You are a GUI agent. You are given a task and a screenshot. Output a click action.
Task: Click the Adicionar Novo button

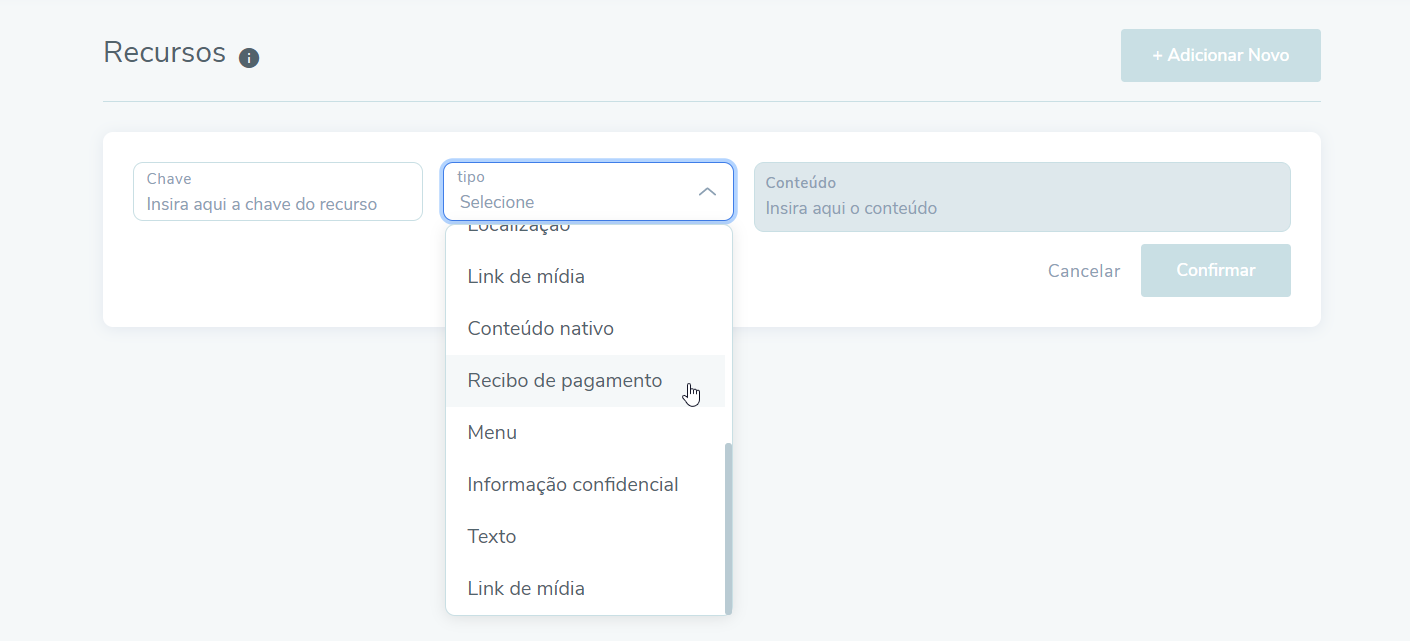pyautogui.click(x=1220, y=55)
